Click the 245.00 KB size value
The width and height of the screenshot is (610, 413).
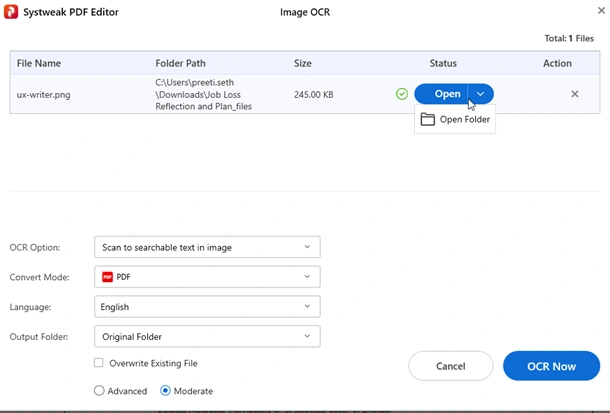314,94
